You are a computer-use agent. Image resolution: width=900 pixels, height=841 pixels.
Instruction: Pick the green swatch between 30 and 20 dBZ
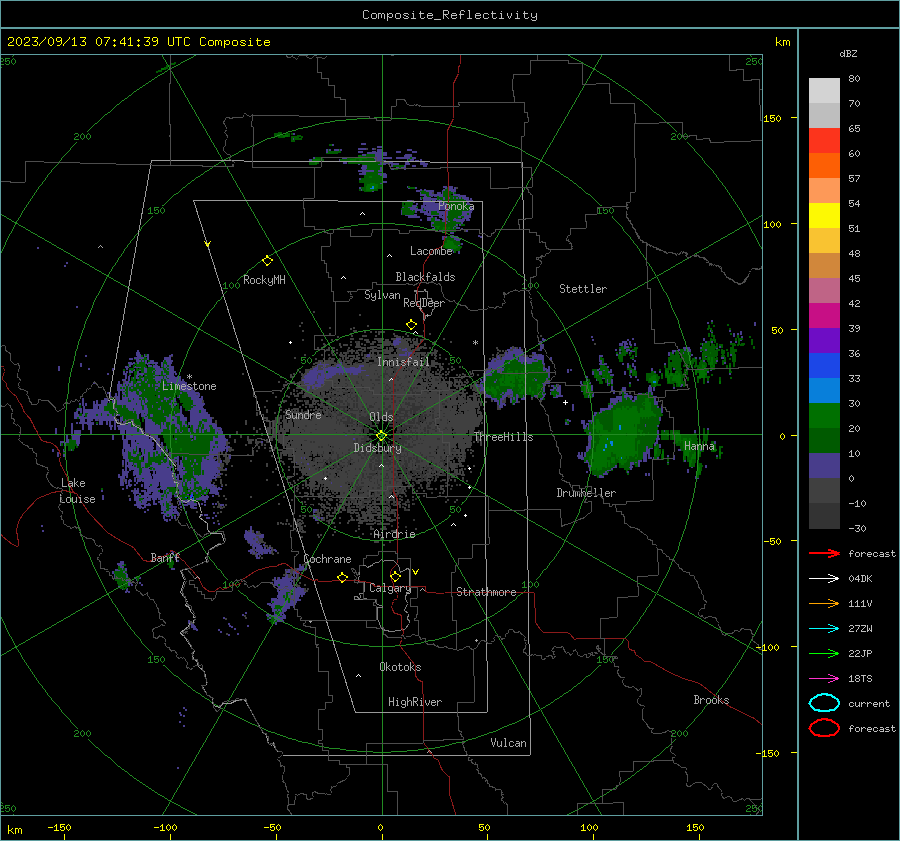[824, 416]
